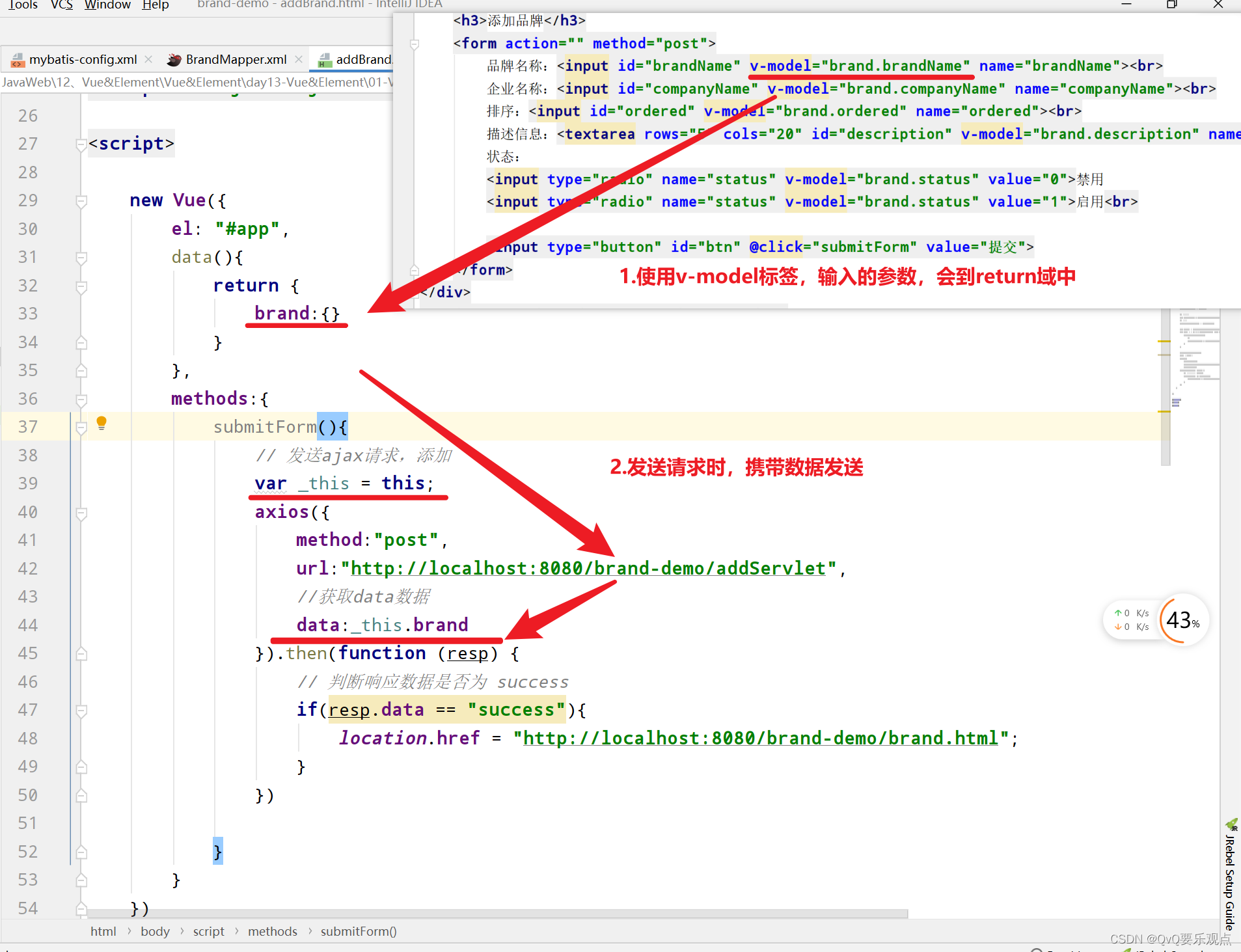Collapse the axios call fold marker

[x=81, y=513]
